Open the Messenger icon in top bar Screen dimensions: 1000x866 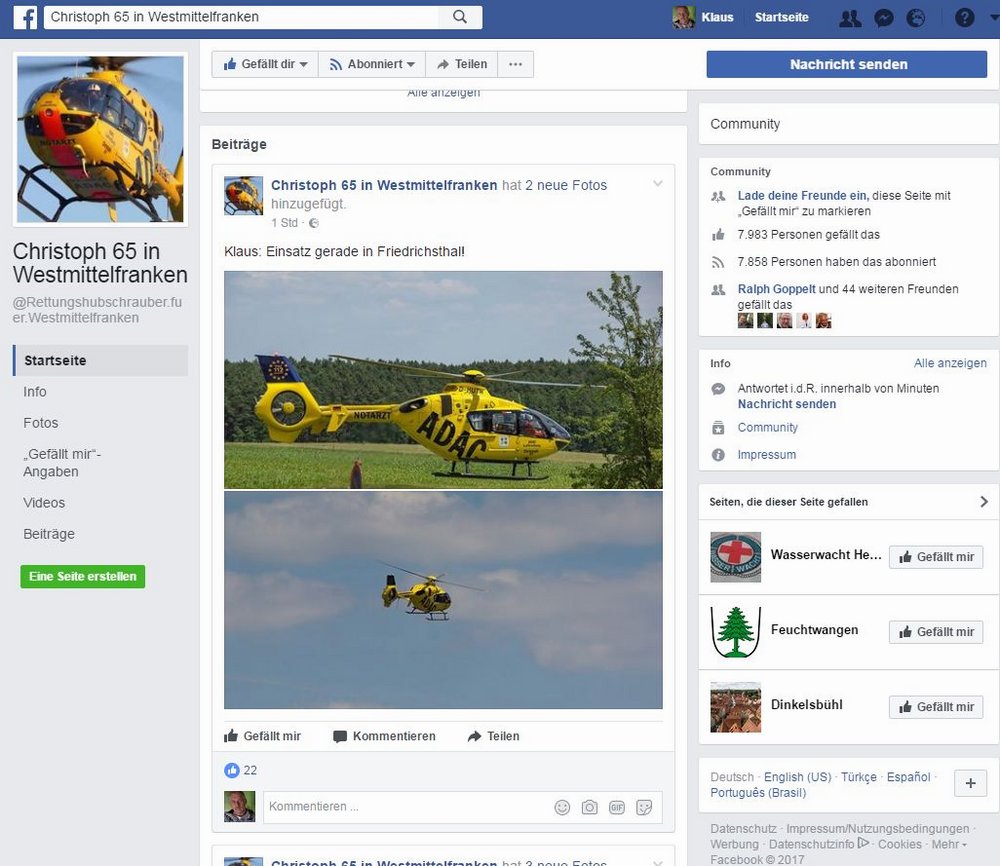[x=883, y=18]
